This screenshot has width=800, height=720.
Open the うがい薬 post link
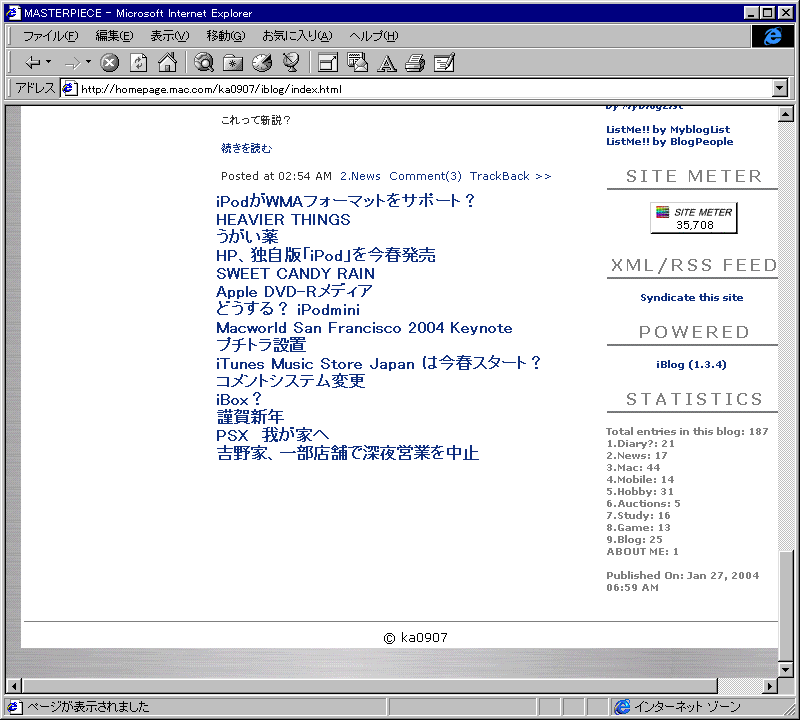click(247, 237)
